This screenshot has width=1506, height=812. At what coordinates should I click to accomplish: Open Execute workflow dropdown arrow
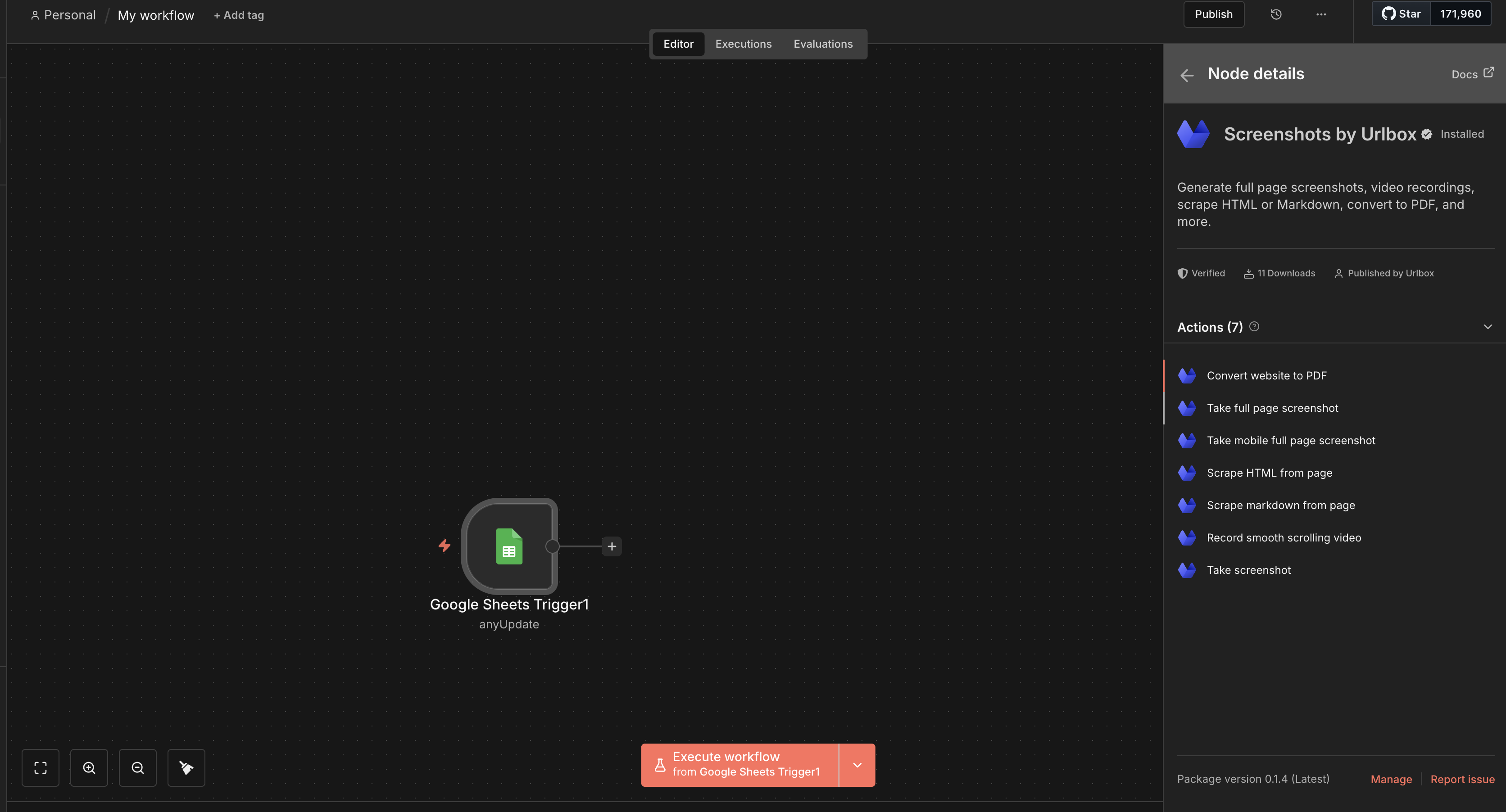point(857,765)
